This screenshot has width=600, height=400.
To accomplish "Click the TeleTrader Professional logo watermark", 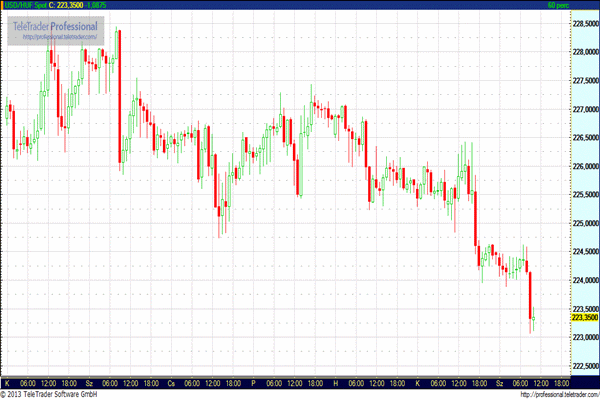I will coord(55,24).
